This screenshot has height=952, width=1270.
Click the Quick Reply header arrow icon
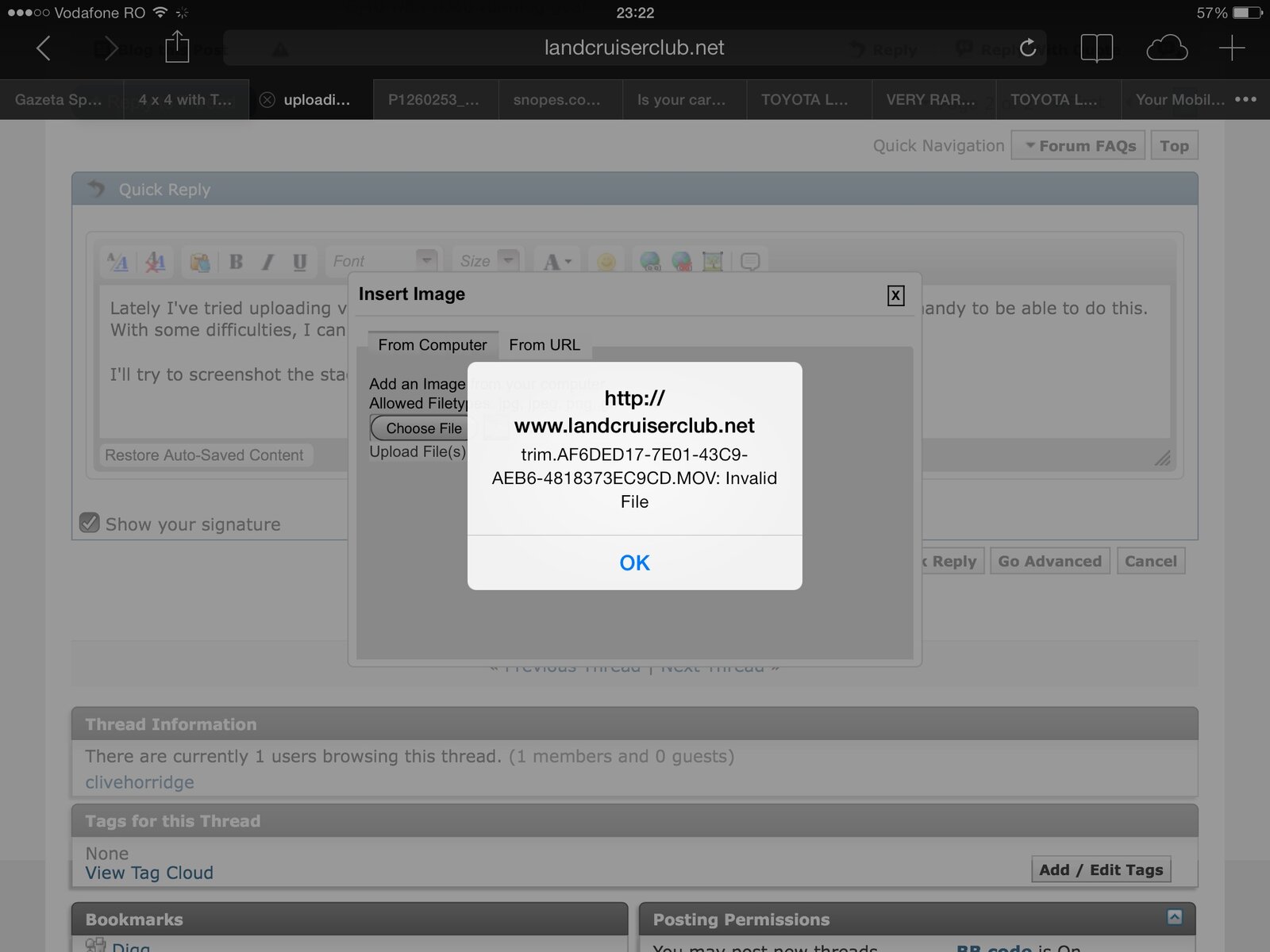click(96, 189)
